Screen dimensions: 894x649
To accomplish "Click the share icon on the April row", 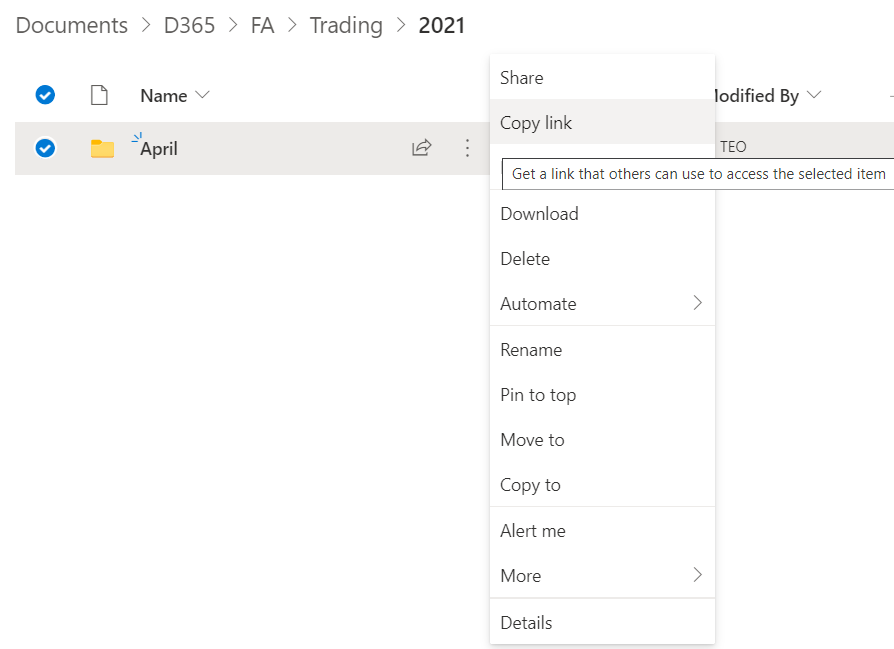I will click(x=421, y=148).
